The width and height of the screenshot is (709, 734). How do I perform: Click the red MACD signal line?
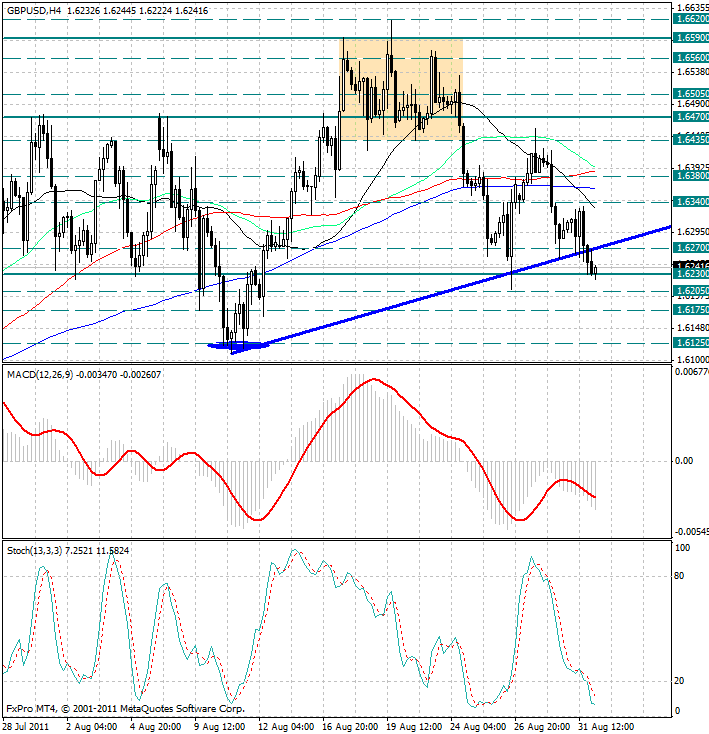coord(300,461)
